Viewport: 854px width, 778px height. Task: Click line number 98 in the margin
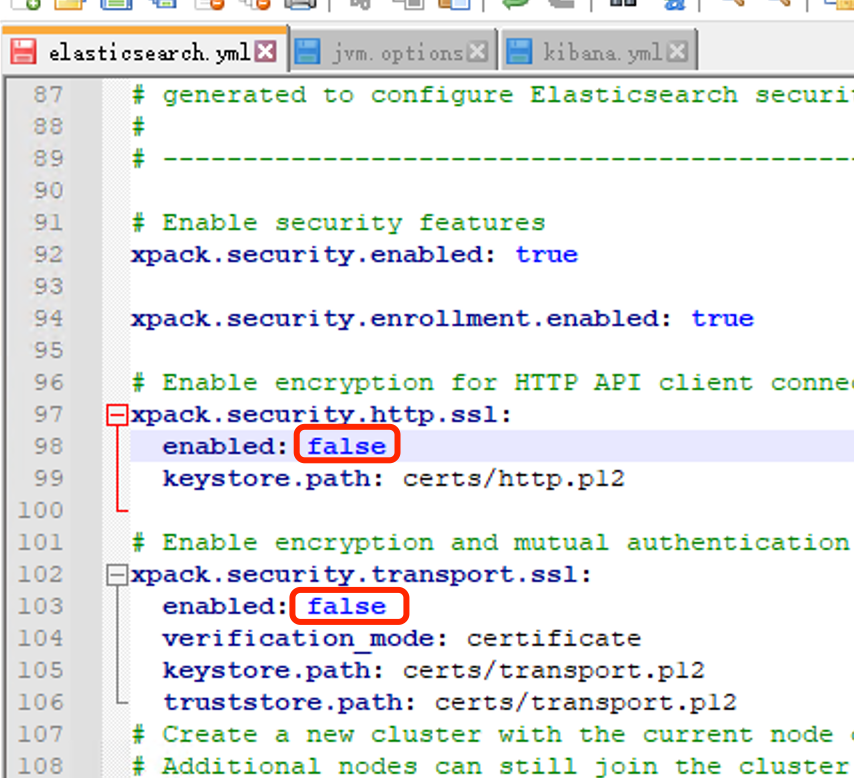48,446
